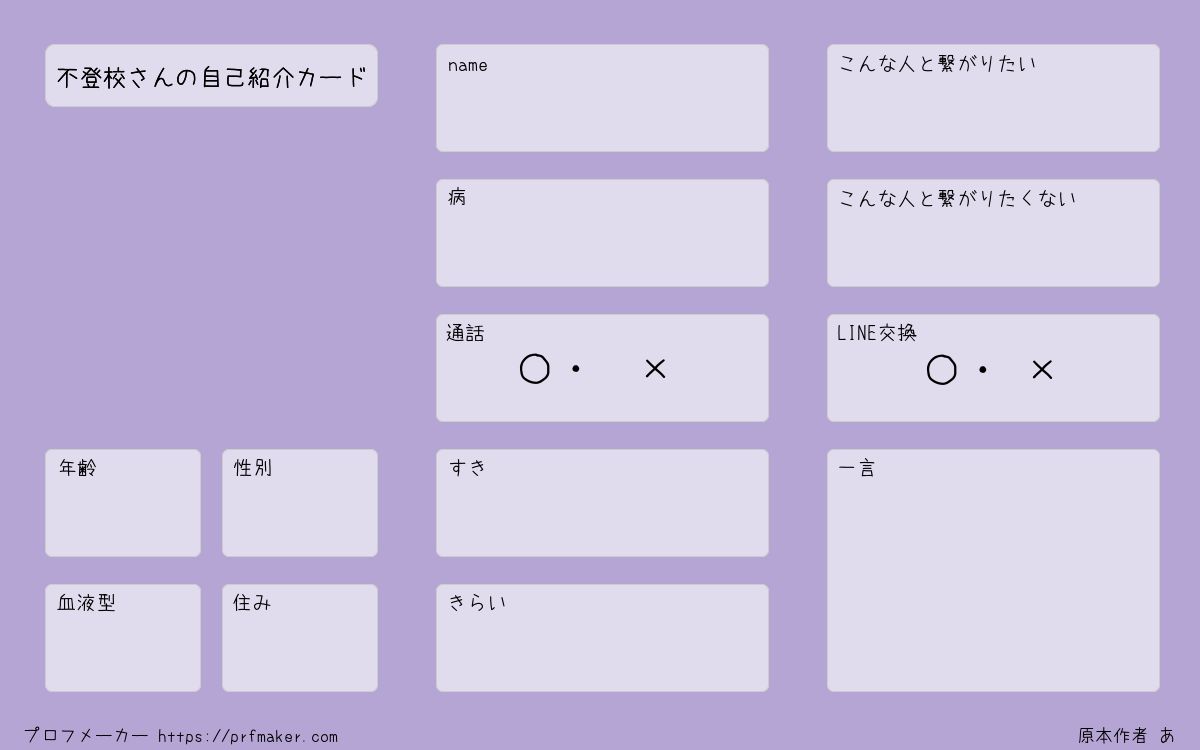Open the https://prfmaker.com link
The image size is (1200, 750).
pos(248,736)
